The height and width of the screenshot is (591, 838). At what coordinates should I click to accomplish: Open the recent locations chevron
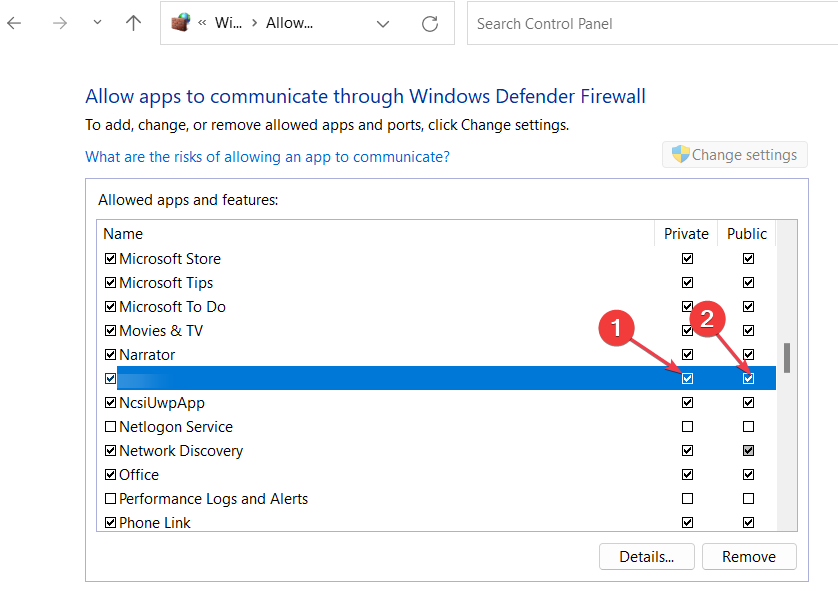click(97, 22)
